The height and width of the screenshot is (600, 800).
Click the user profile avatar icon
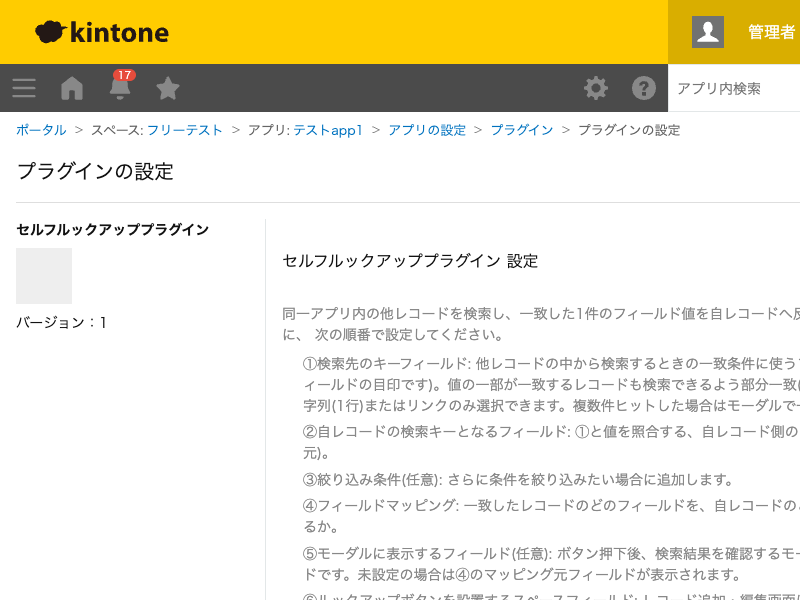point(708,32)
